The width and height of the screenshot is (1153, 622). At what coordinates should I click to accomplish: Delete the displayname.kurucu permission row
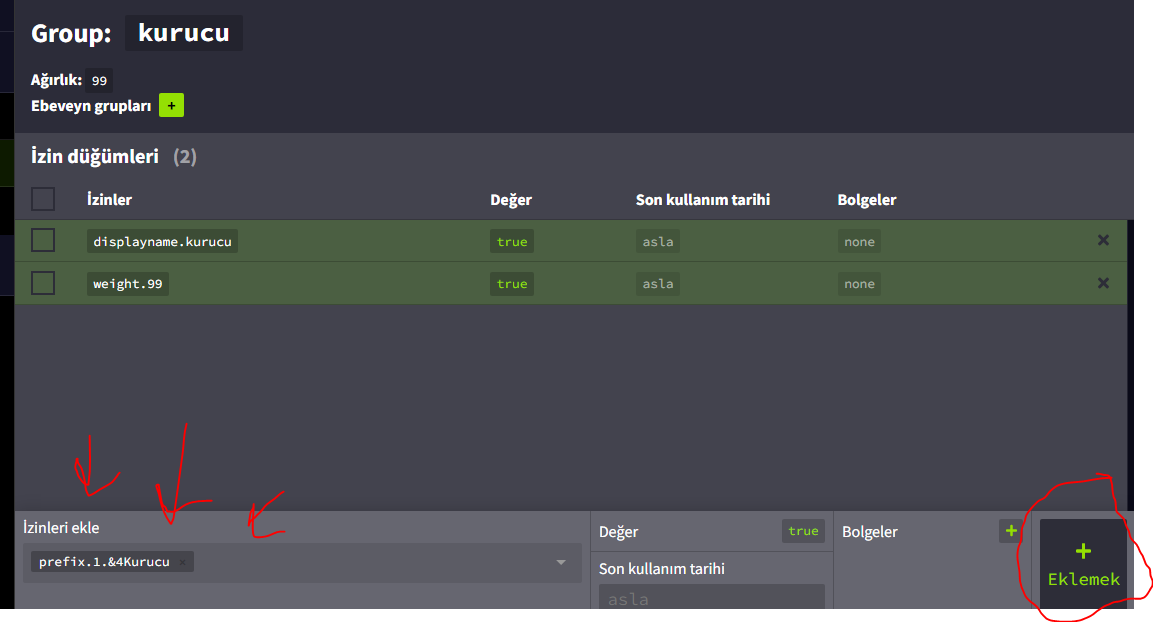click(1103, 240)
